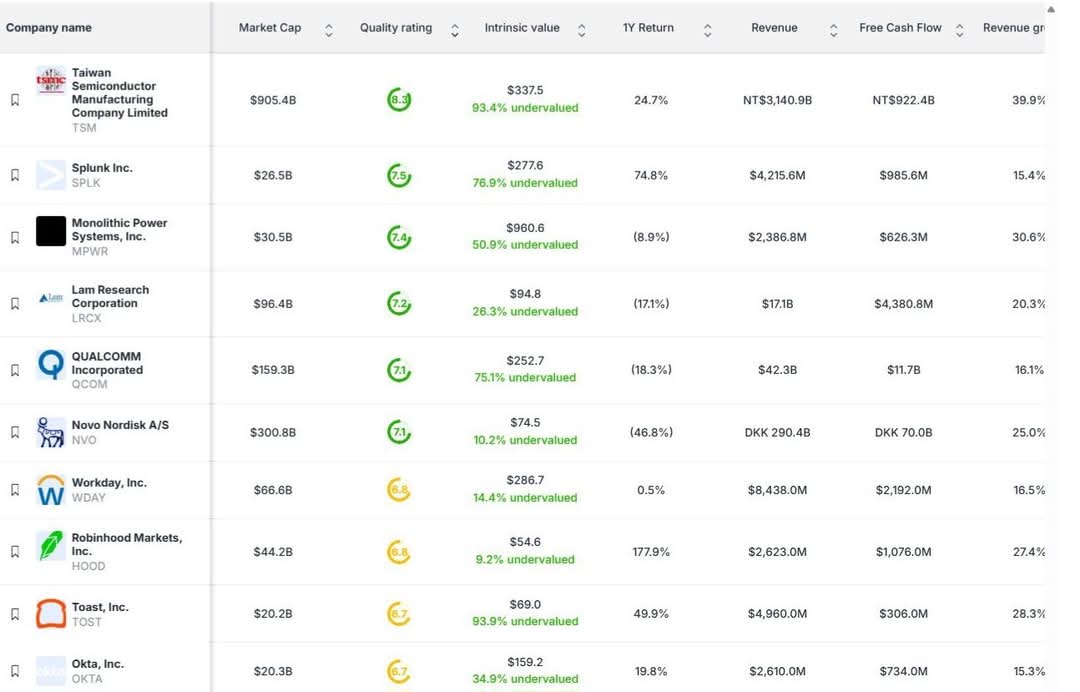Click the 7.2 quality rating gauge
The width and height of the screenshot is (1080, 692).
point(399,304)
